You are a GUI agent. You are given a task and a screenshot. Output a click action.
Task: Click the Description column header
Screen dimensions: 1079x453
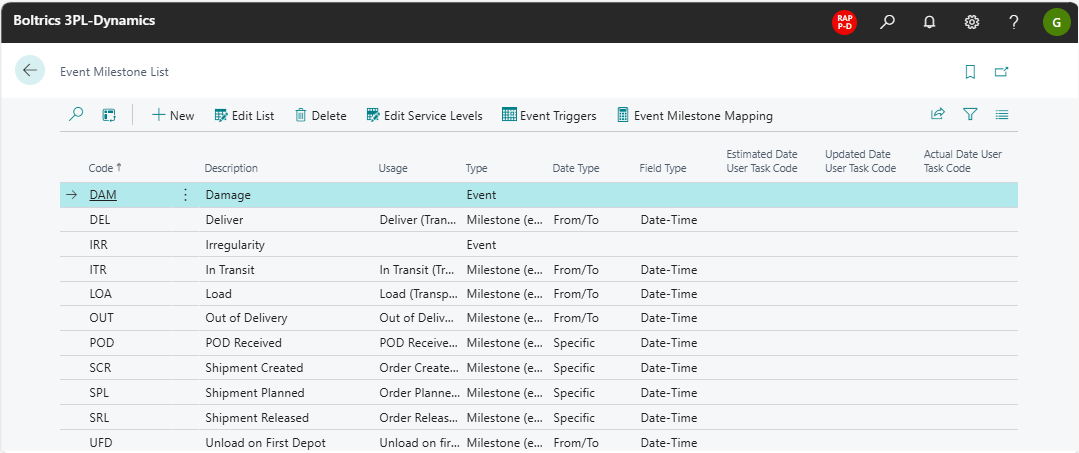click(x=231, y=168)
